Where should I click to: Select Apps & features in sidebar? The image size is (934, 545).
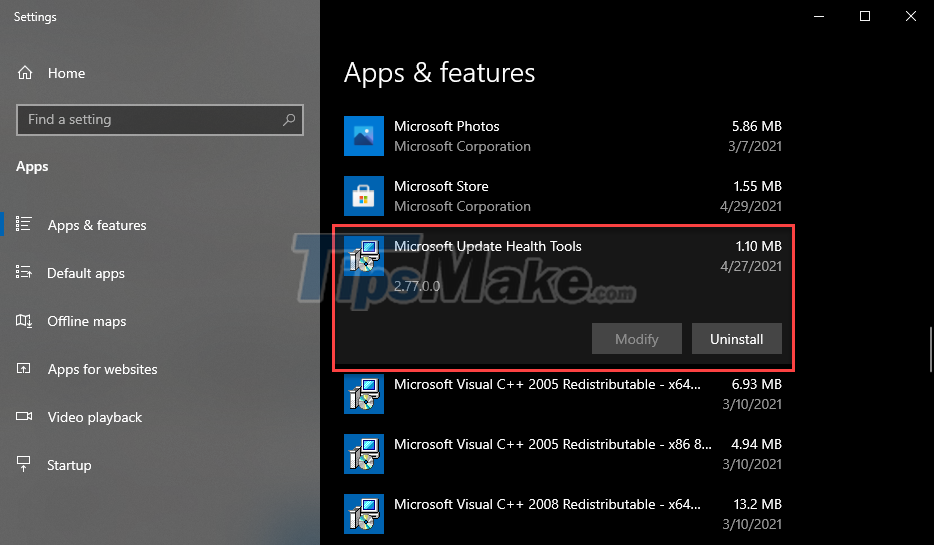pos(97,225)
